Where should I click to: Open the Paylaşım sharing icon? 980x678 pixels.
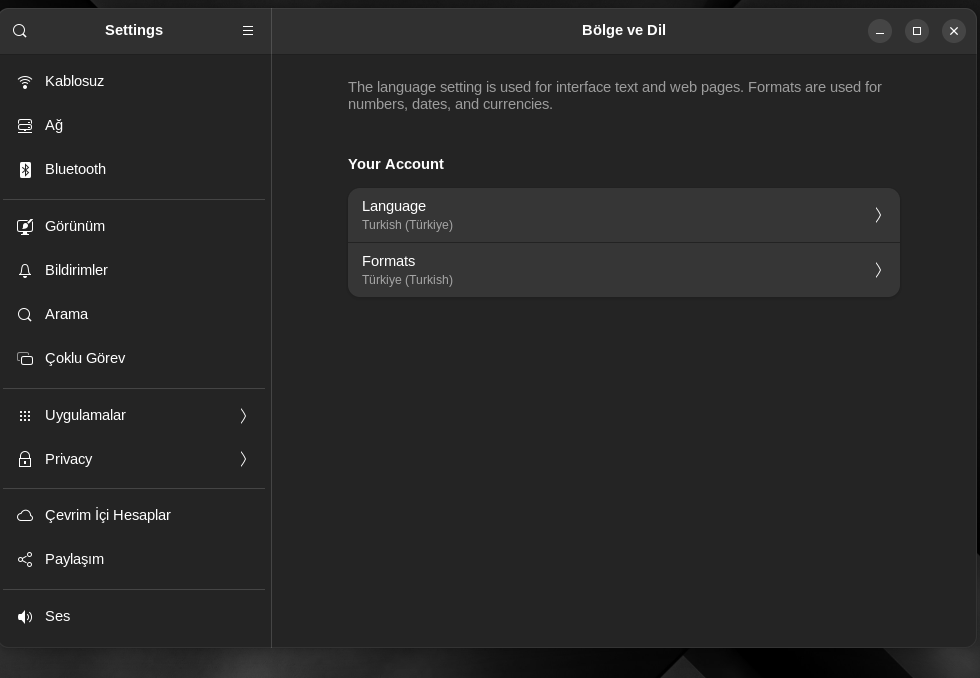click(x=25, y=559)
